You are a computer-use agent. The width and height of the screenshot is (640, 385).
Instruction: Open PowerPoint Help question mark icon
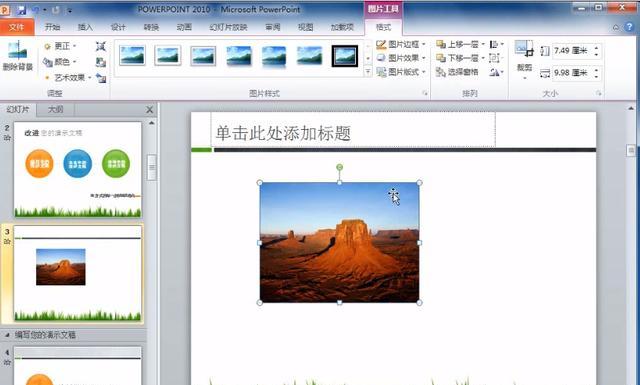coord(629,27)
